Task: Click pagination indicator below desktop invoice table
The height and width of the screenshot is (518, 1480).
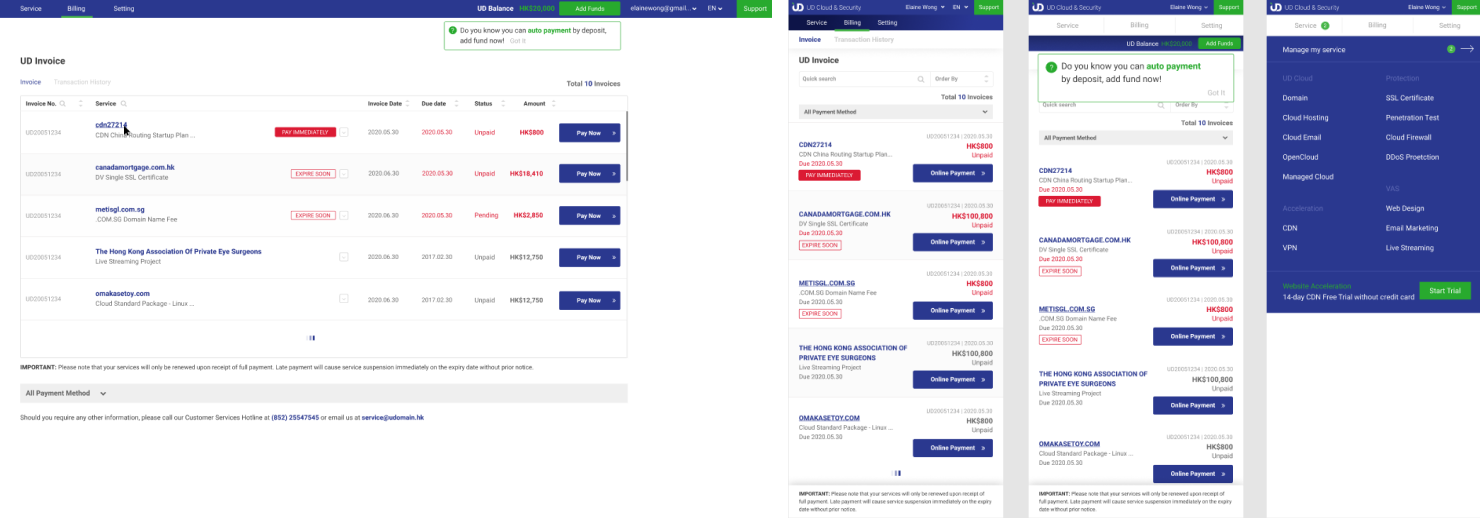Action: [x=310, y=338]
